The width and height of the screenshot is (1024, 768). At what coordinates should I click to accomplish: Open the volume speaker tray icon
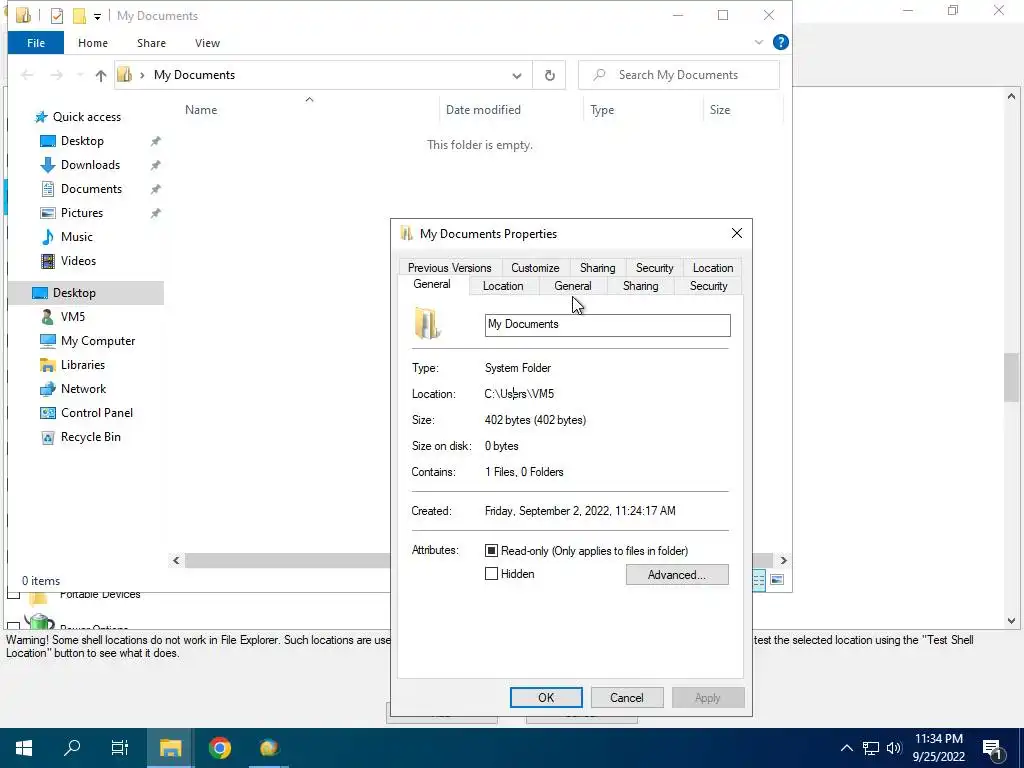(x=894, y=748)
